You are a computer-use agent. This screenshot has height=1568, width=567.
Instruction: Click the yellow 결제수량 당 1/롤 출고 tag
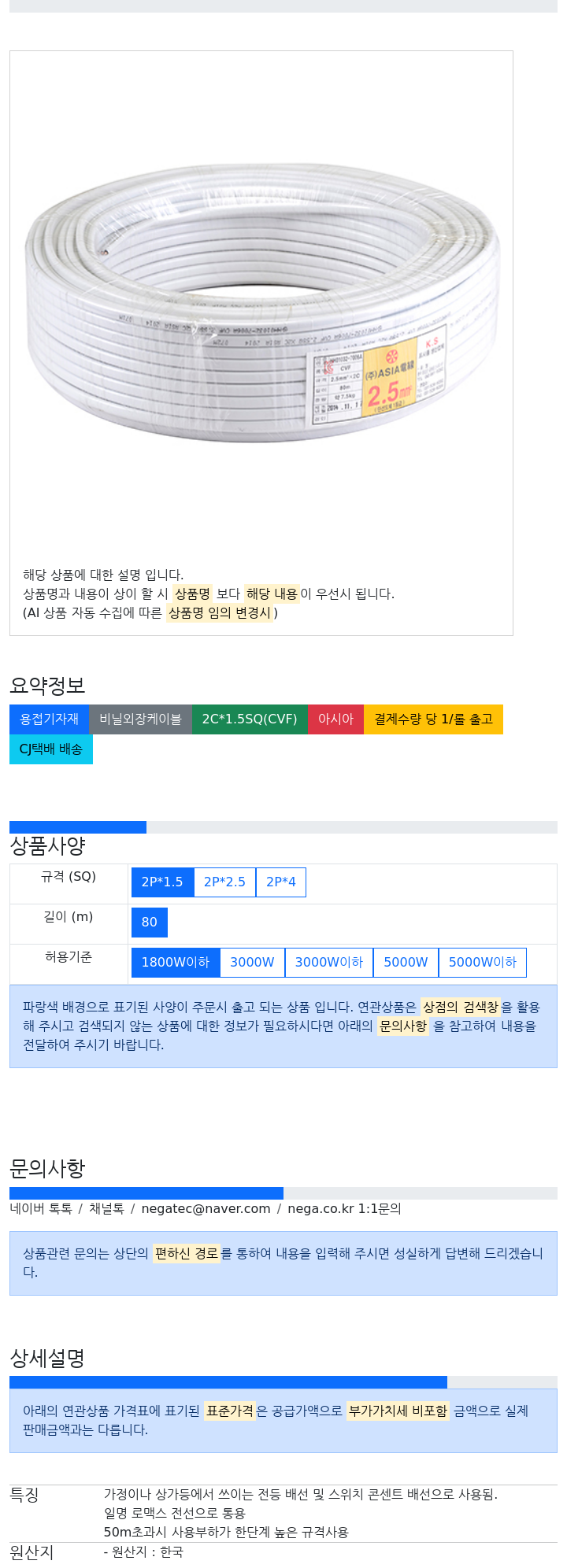click(433, 719)
